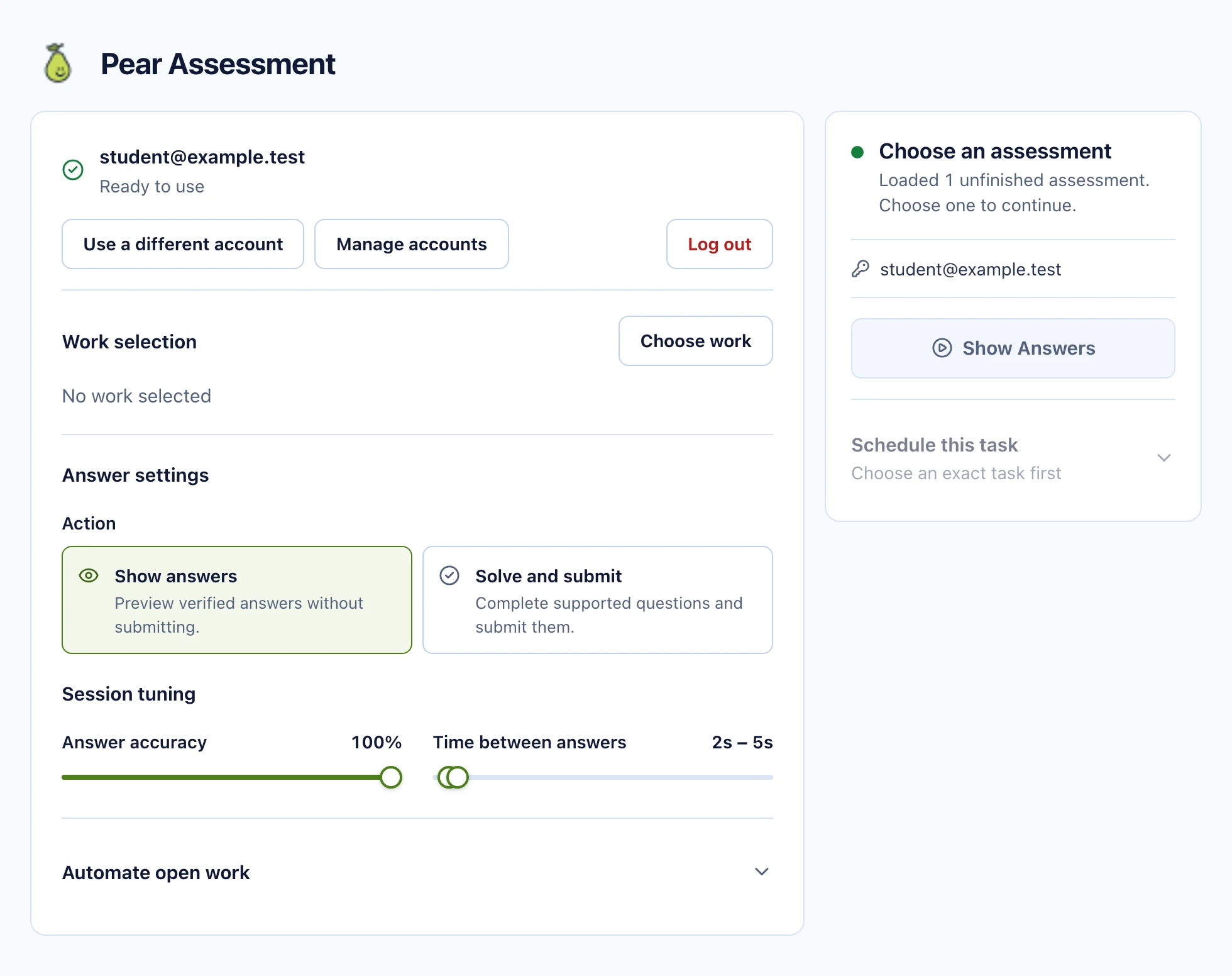Click the green status dot by Choose an assessment
The image size is (1232, 976).
tap(857, 152)
